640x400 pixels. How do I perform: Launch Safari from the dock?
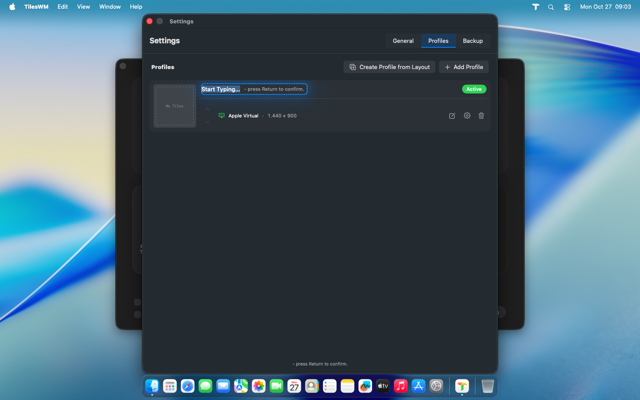coord(187,386)
